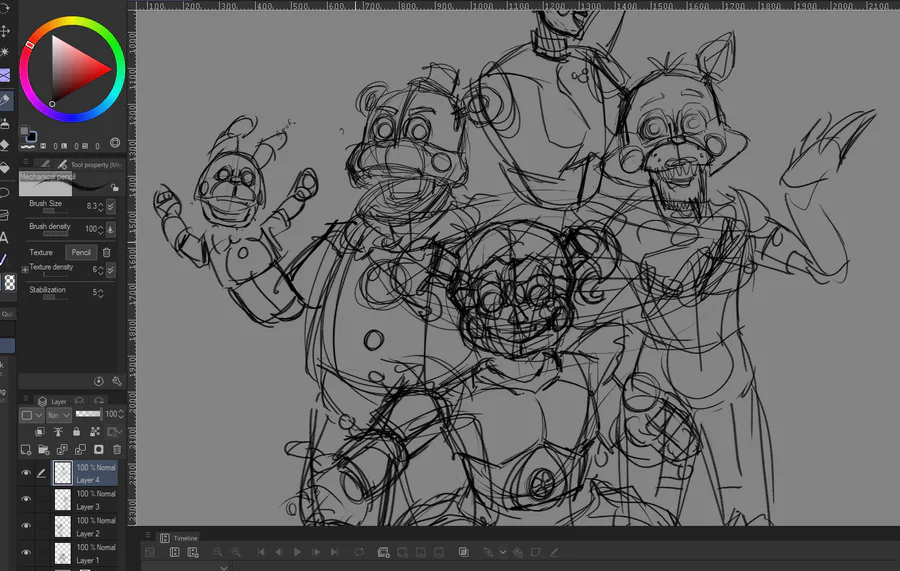Transfer to lower layer icon
This screenshot has width=900, height=571.
62,449
